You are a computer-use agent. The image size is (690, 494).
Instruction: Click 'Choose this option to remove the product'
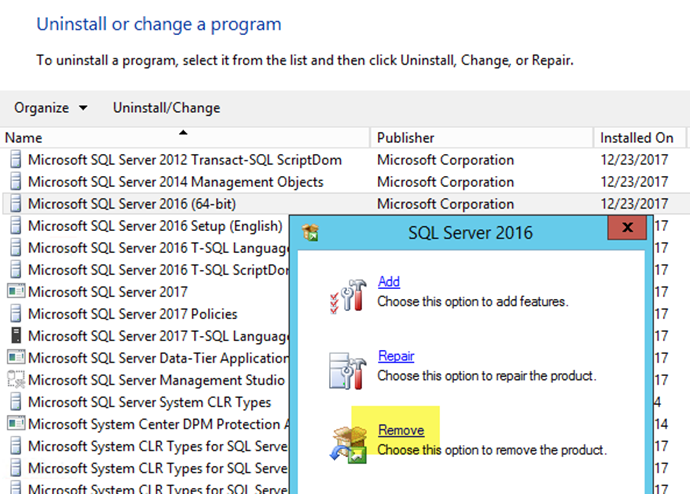[x=492, y=450]
